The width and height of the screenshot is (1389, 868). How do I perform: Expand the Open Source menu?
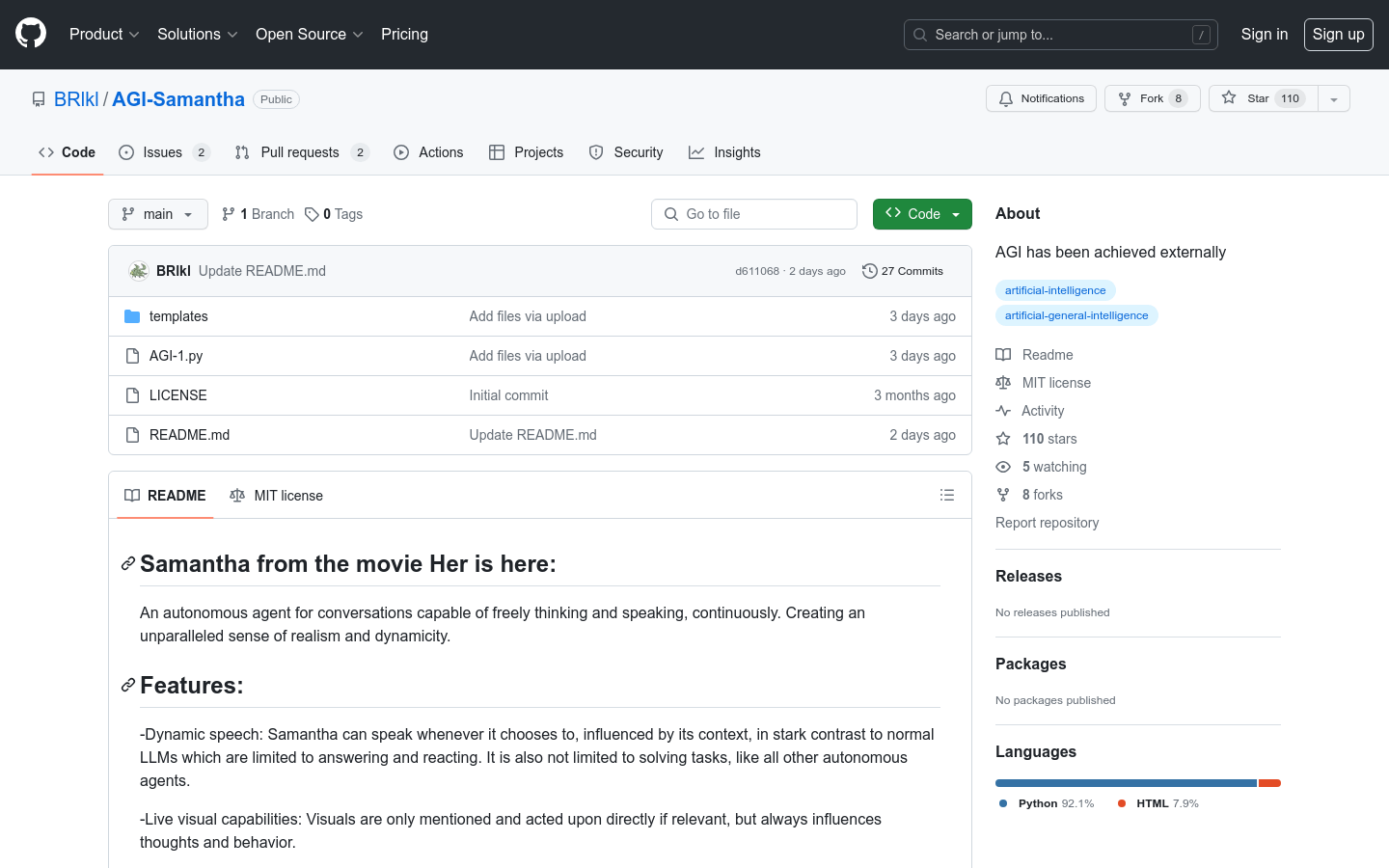point(309,34)
